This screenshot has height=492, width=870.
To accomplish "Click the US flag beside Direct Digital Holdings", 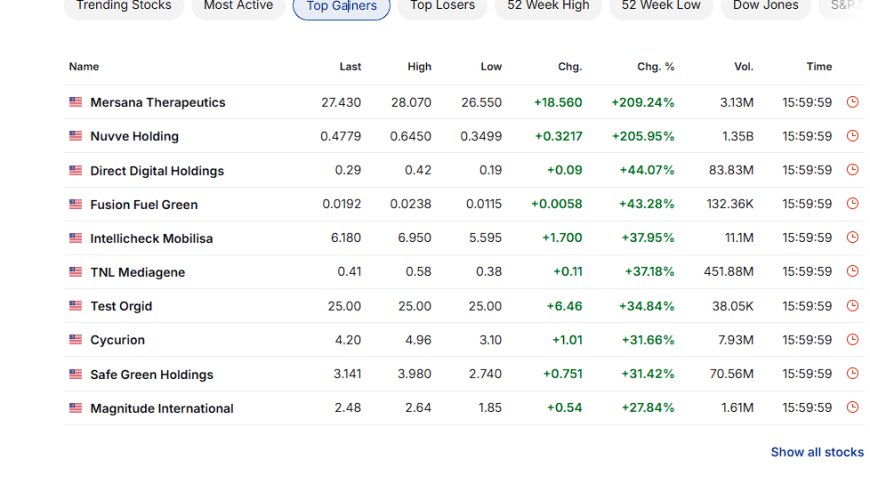I will point(75,170).
